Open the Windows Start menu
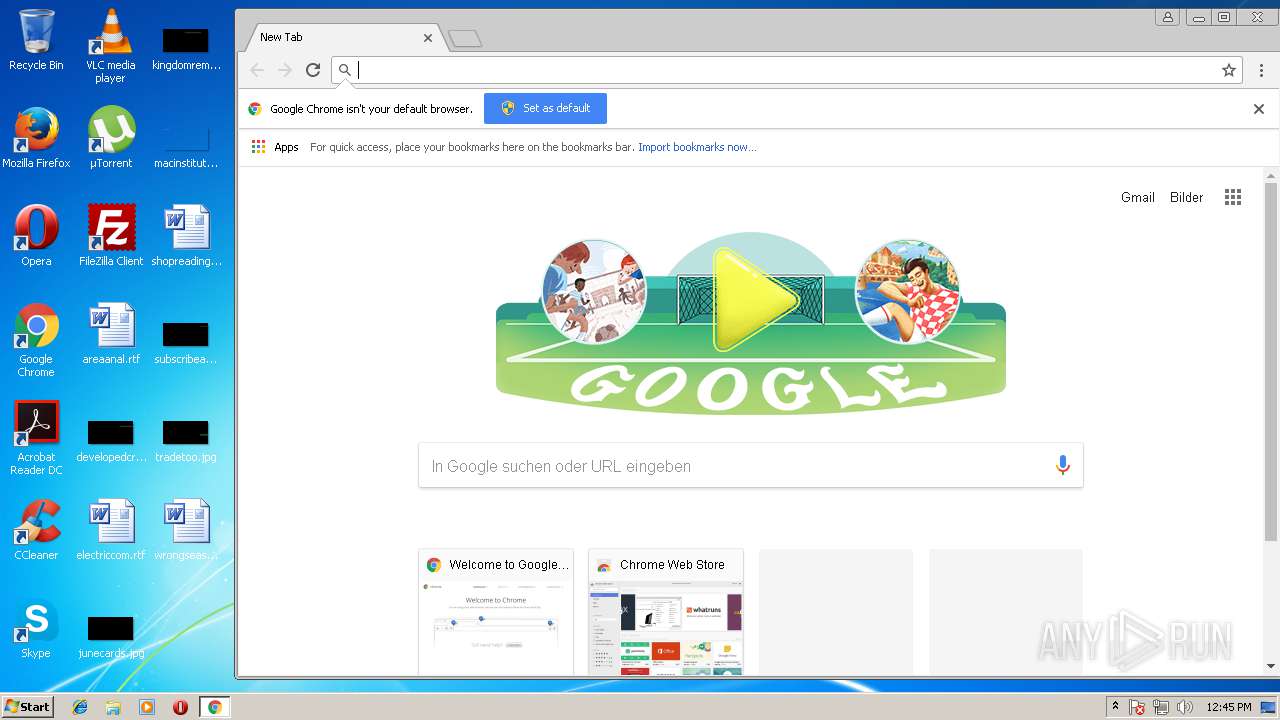This screenshot has height=720, width=1280. click(28, 707)
